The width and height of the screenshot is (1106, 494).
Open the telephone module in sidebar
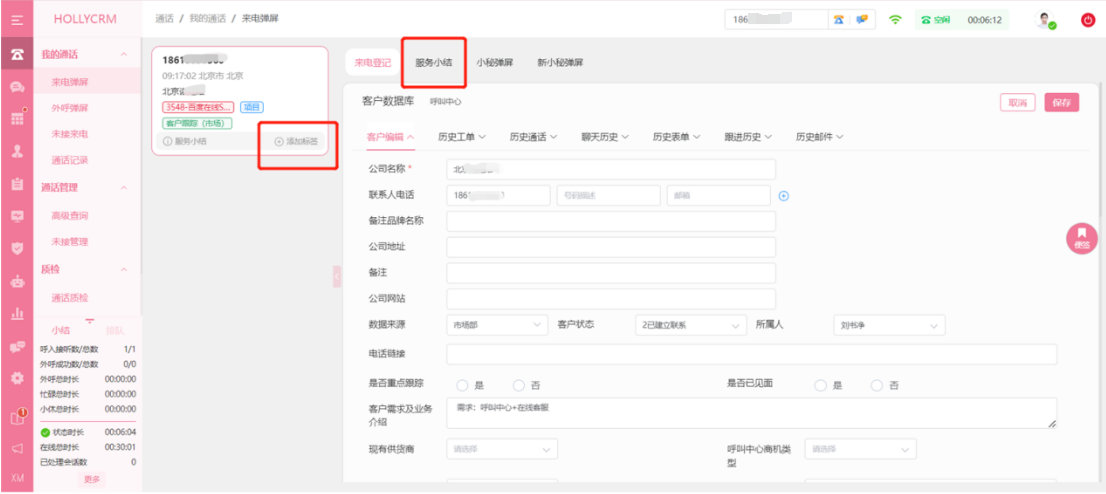[x=17, y=54]
